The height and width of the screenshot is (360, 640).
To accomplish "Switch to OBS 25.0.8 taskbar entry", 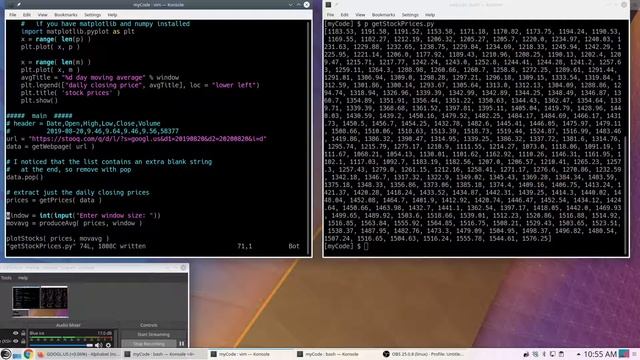I will click(x=423, y=354).
